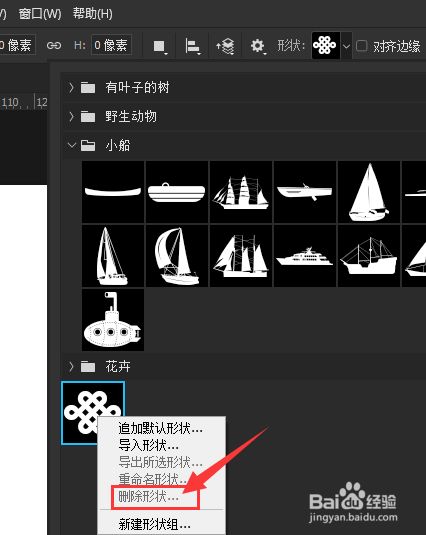Select the submarine shape thumbnail
Viewport: 426px width, 535px height.
[113, 319]
